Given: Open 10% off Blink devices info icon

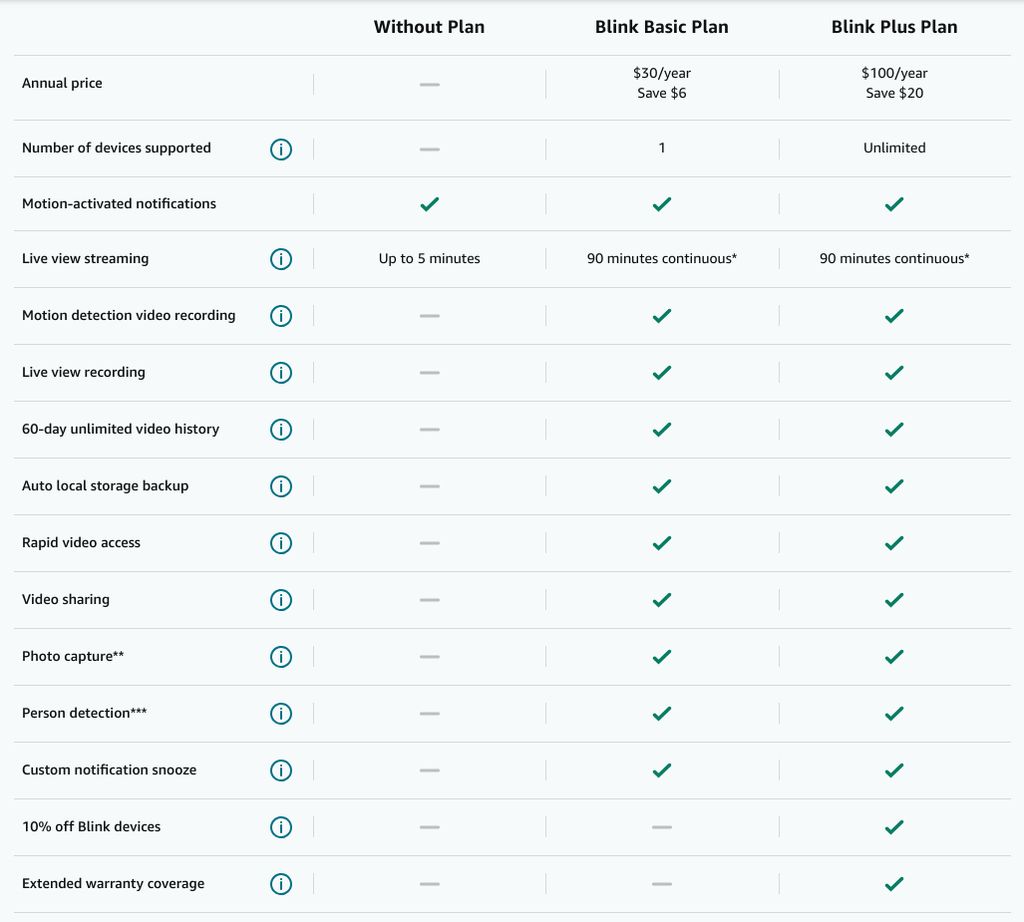Looking at the screenshot, I should pyautogui.click(x=281, y=827).
